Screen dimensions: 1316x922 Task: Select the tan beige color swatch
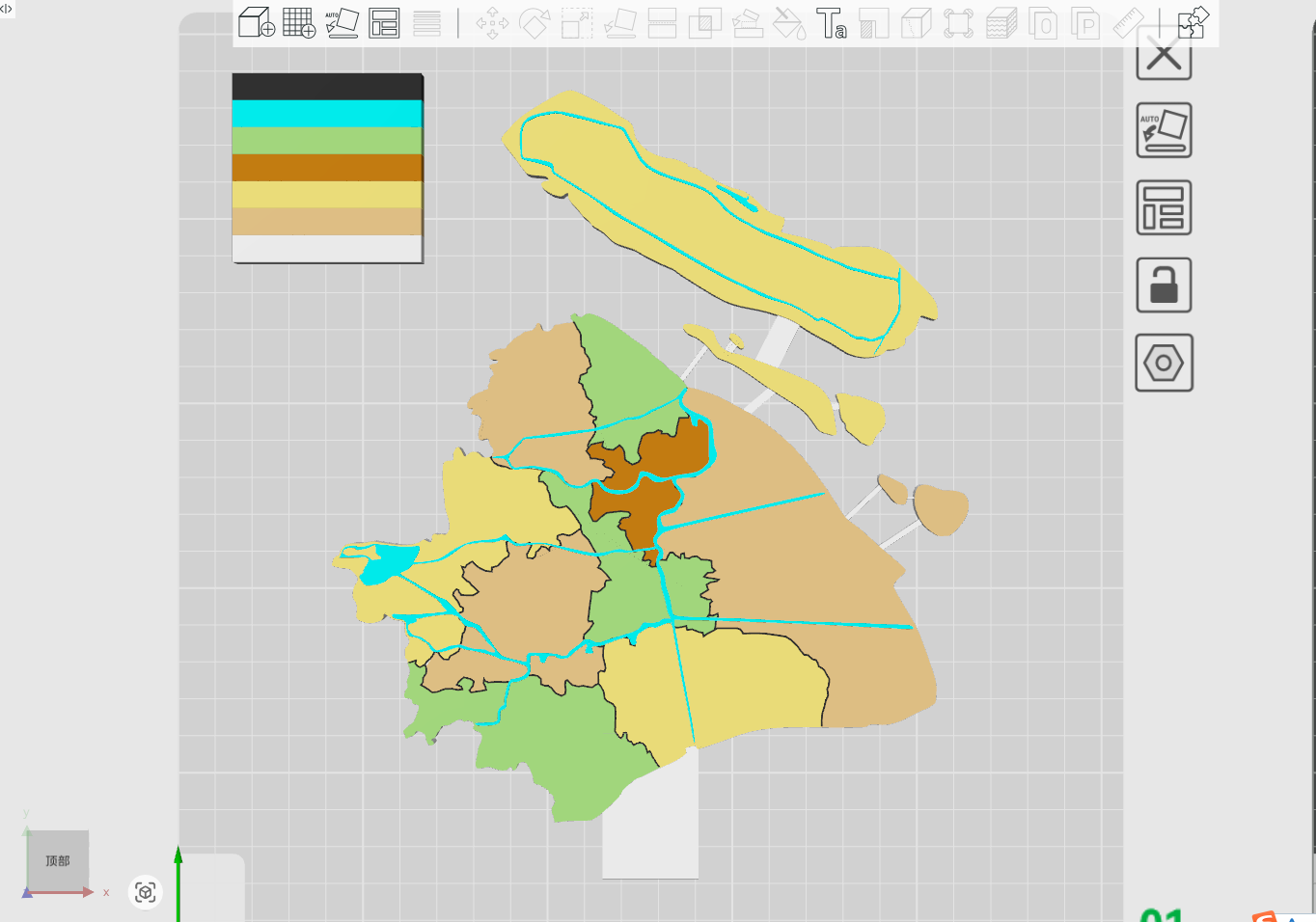[327, 222]
